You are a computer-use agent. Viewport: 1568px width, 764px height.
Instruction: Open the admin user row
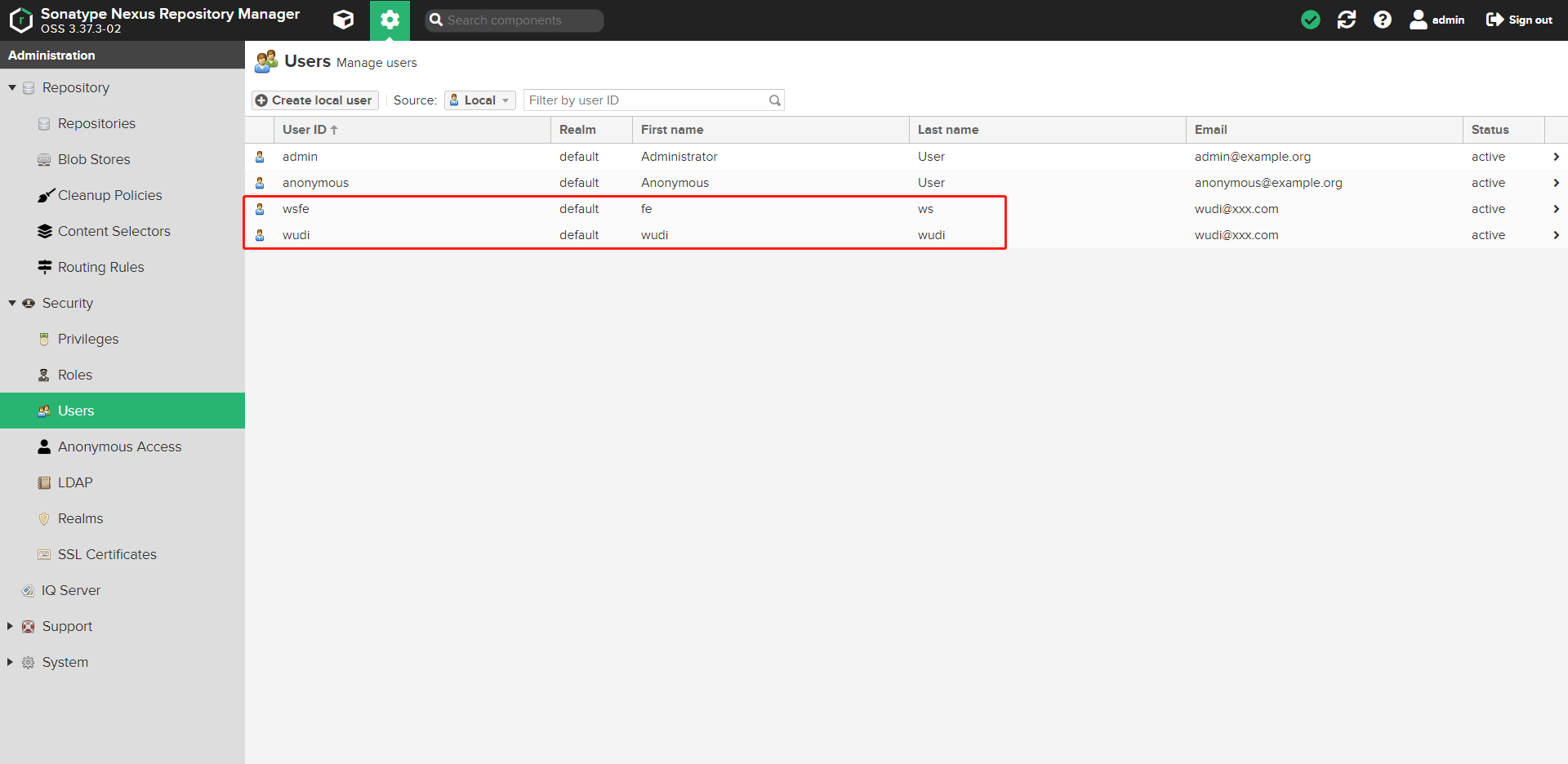[x=906, y=157]
